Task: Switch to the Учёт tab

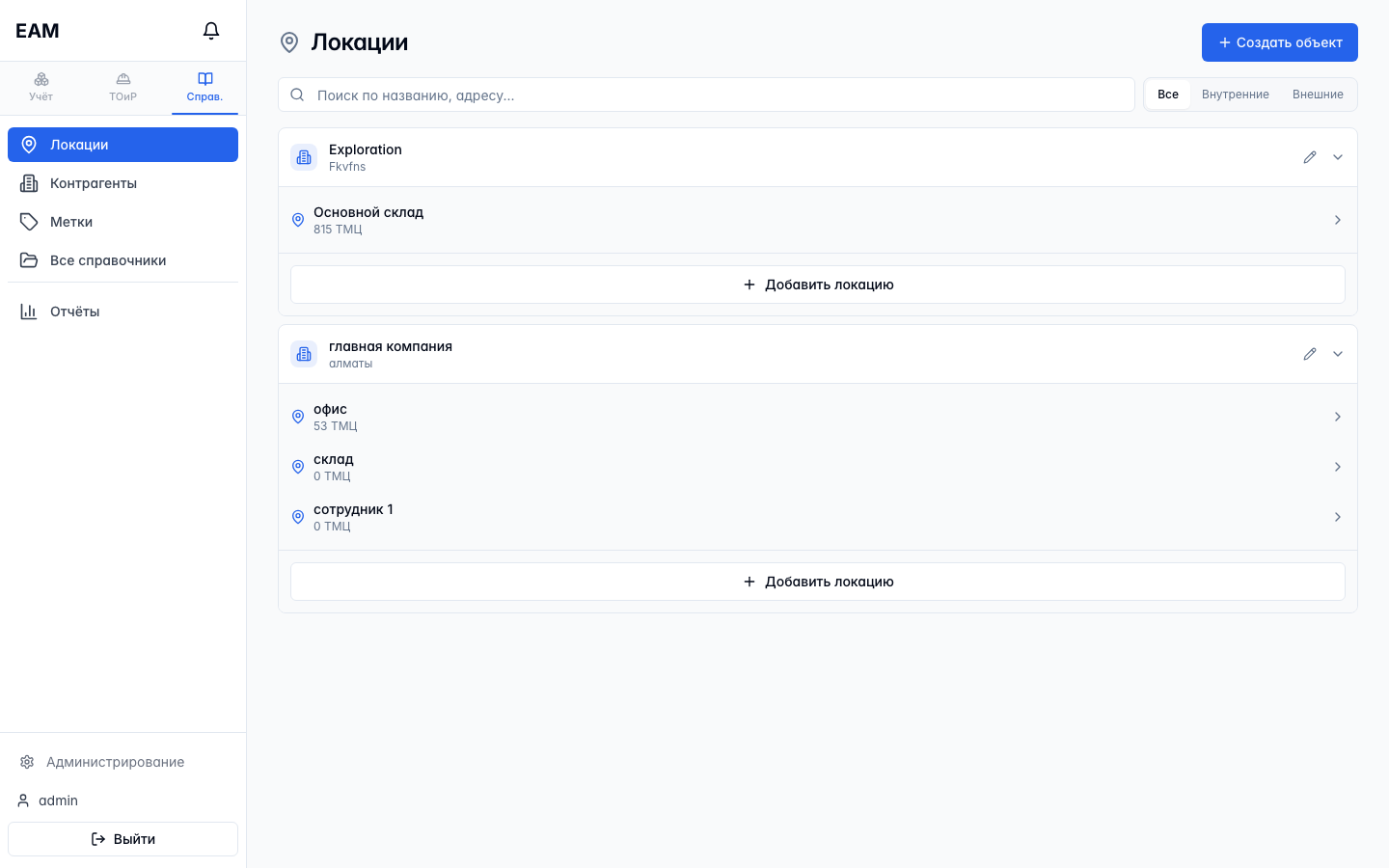Action: tap(41, 87)
